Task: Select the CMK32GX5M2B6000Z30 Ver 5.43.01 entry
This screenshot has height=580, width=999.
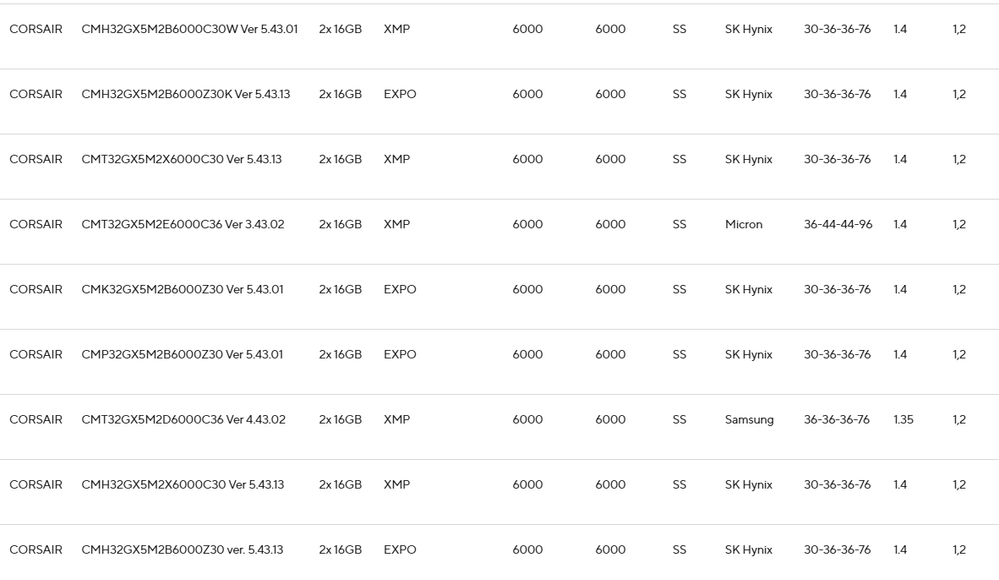Action: click(182, 289)
